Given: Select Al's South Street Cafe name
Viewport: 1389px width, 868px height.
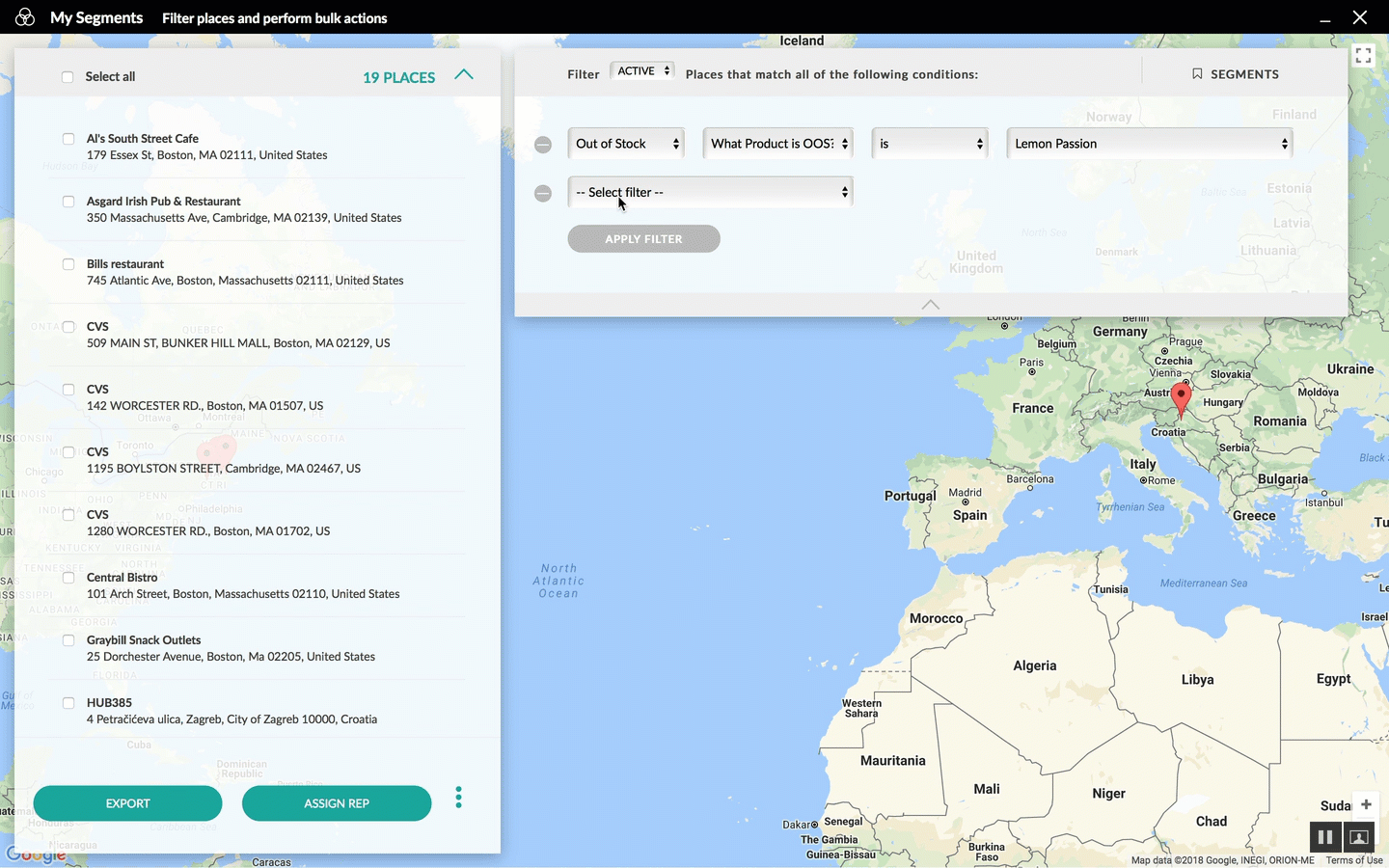Looking at the screenshot, I should pyautogui.click(x=143, y=139).
